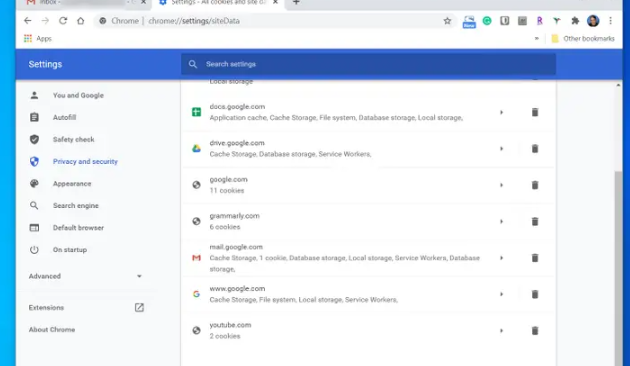The height and width of the screenshot is (366, 630).
Task: Show hidden bookmarks chevron
Action: [x=537, y=39]
